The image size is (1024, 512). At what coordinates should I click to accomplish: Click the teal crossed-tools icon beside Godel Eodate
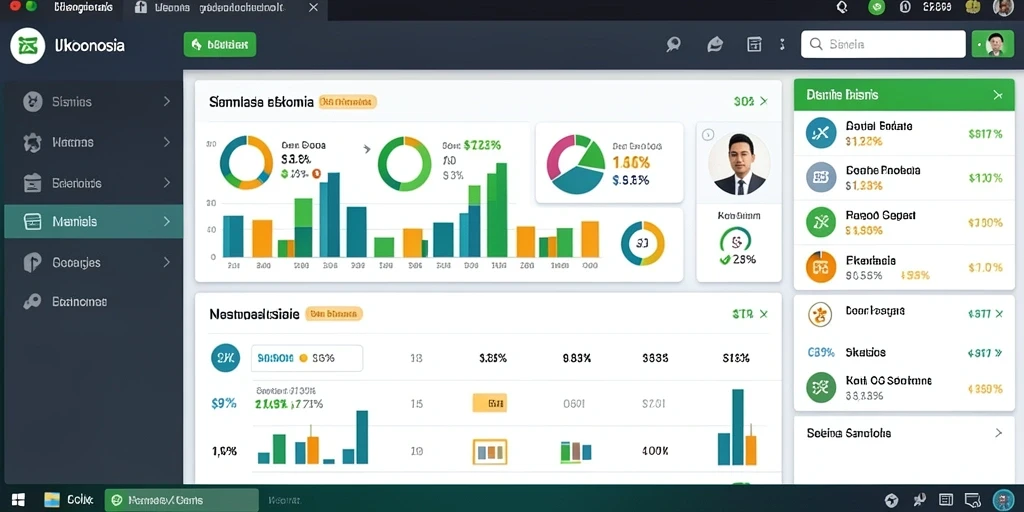821,134
